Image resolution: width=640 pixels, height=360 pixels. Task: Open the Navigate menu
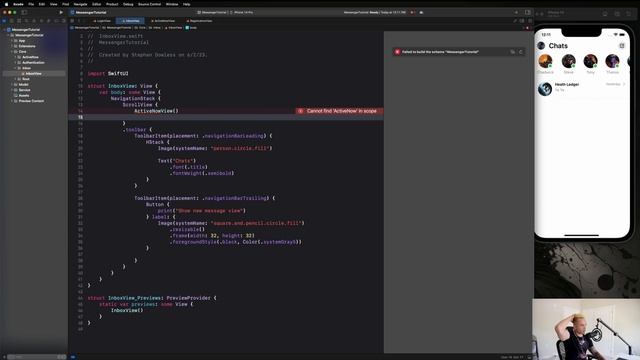[x=80, y=4]
